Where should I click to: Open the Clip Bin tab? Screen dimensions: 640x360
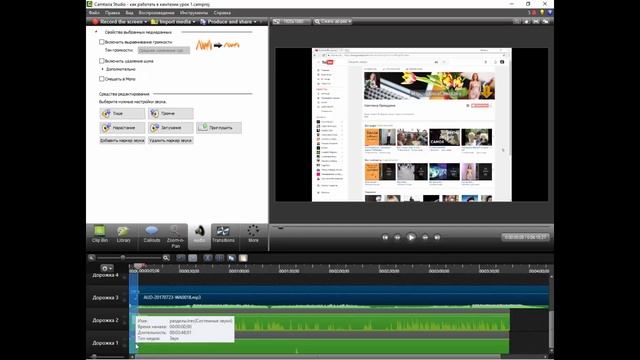pos(100,234)
